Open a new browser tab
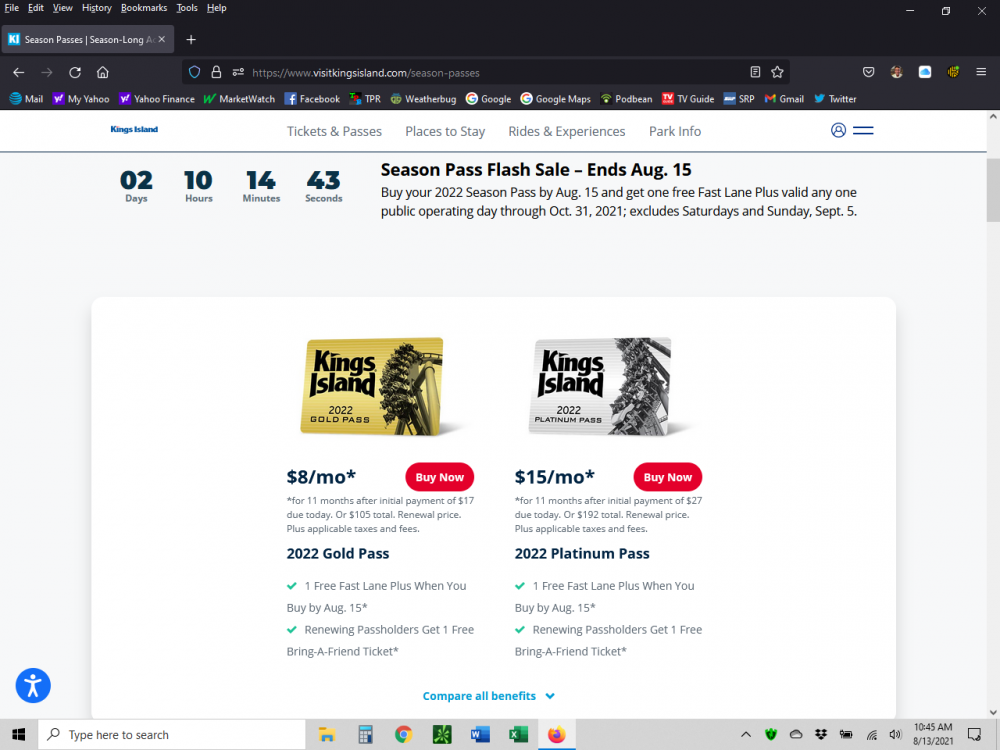 pyautogui.click(x=191, y=40)
